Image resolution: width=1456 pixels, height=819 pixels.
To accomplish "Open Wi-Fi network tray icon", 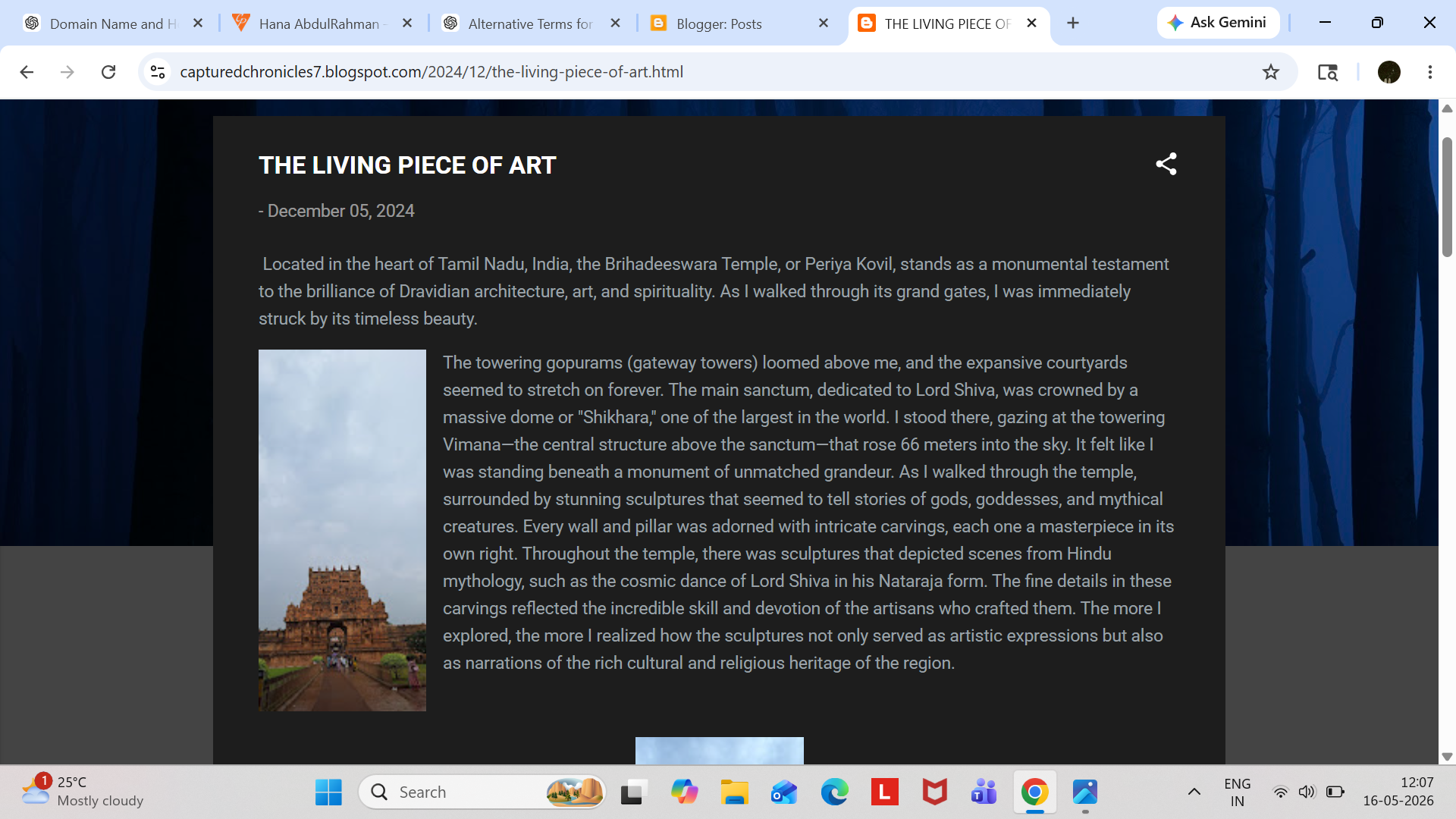I will tap(1280, 792).
